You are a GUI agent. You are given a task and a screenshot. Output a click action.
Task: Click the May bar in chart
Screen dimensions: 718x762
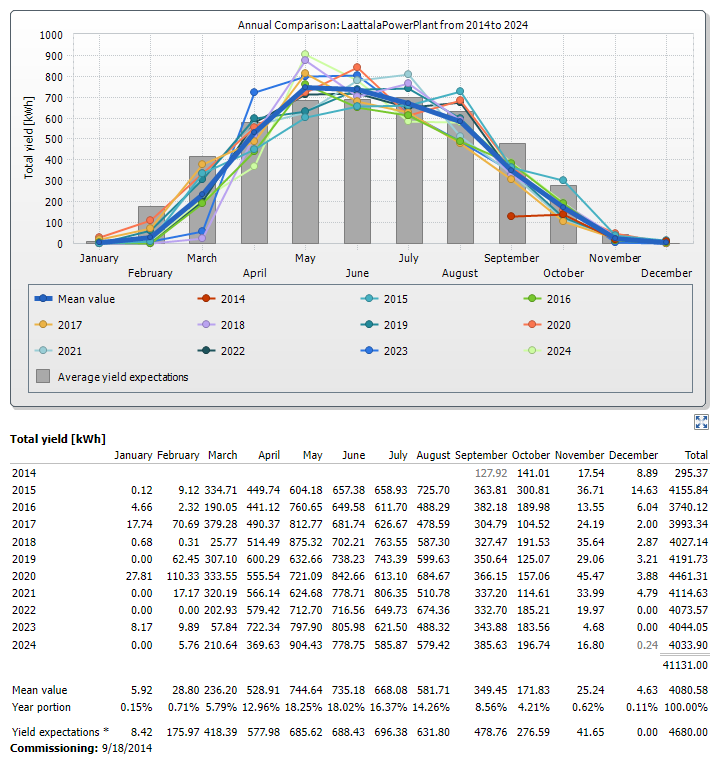click(x=305, y=180)
